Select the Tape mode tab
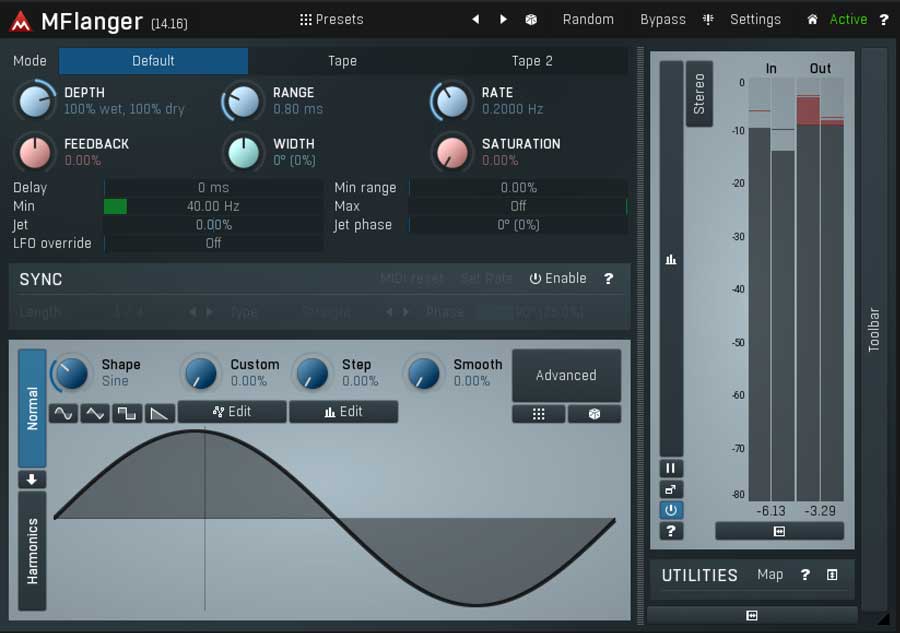900x633 pixels. [343, 61]
